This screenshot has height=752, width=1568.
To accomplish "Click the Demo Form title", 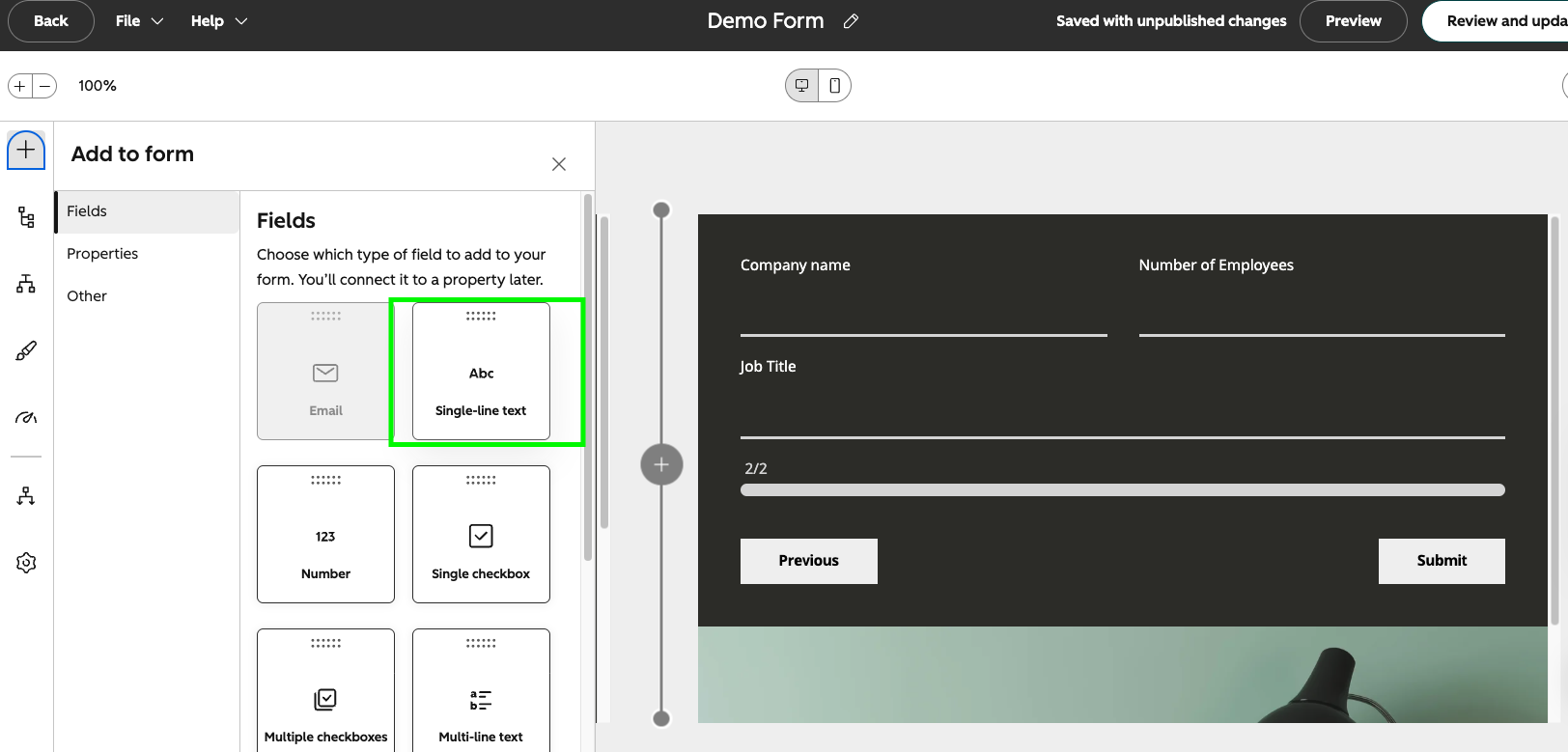I will (766, 21).
